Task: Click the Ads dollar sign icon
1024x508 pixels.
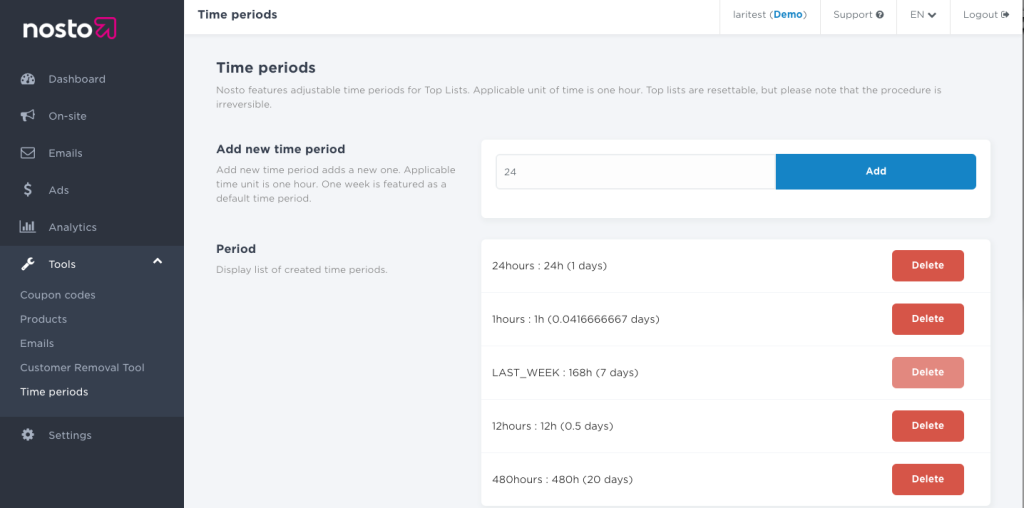Action: [x=28, y=190]
